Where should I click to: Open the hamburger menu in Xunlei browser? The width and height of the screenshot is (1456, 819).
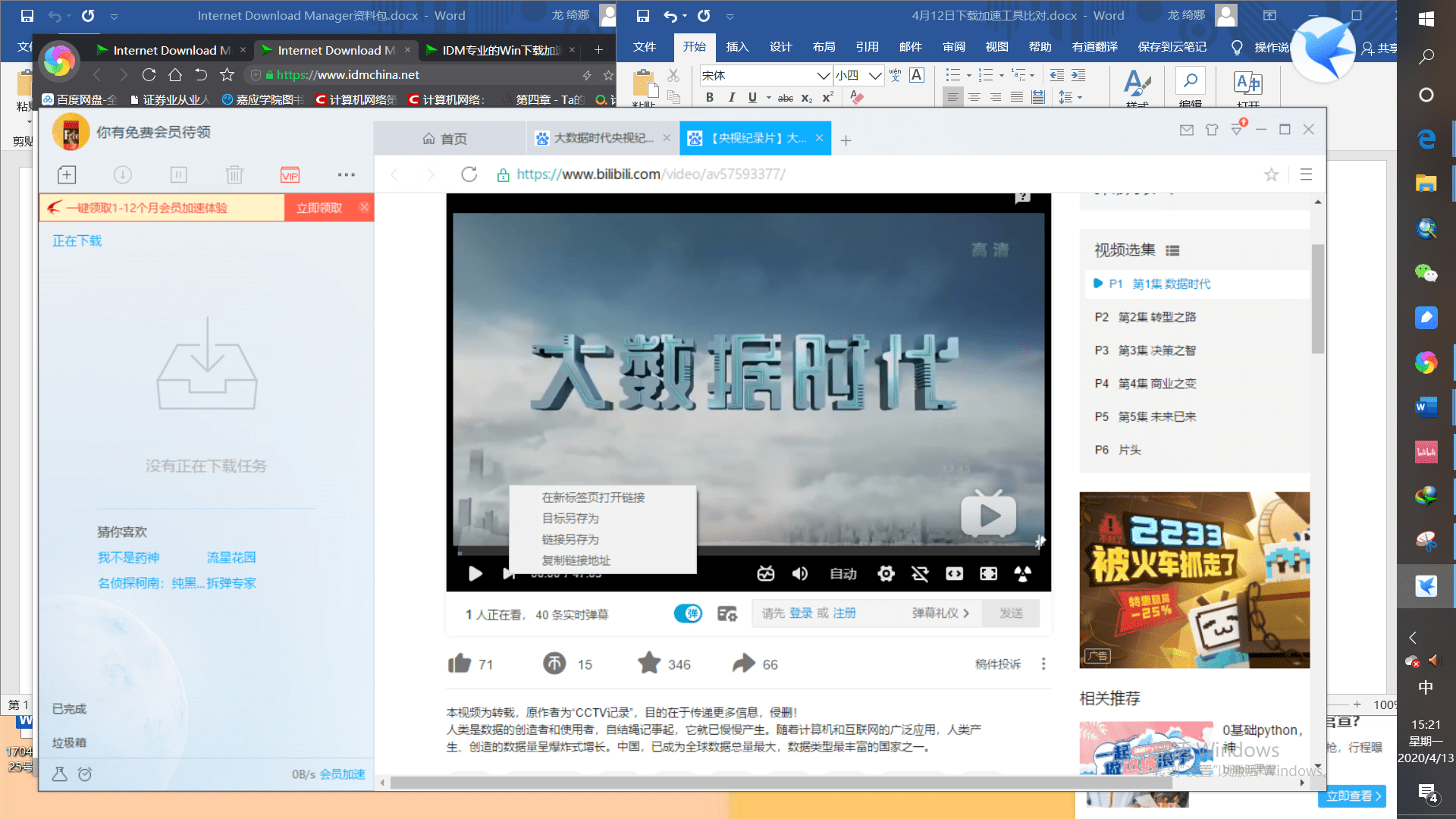click(x=1306, y=174)
